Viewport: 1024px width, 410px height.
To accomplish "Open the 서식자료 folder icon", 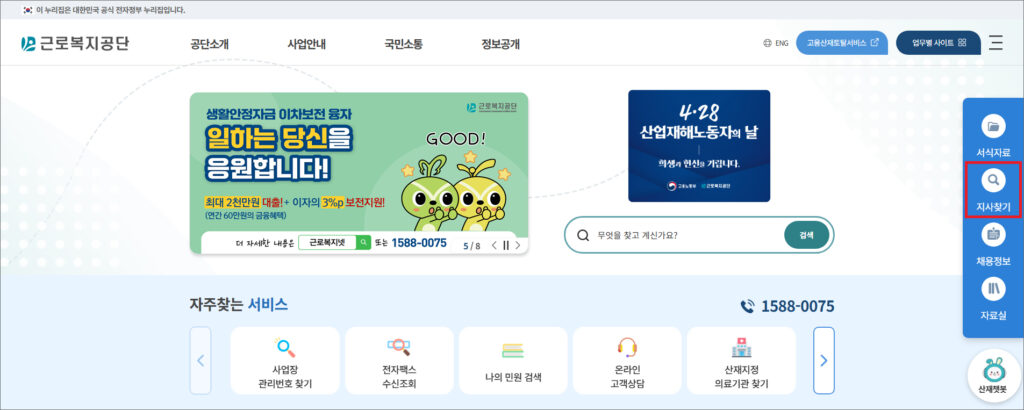I will point(993,126).
